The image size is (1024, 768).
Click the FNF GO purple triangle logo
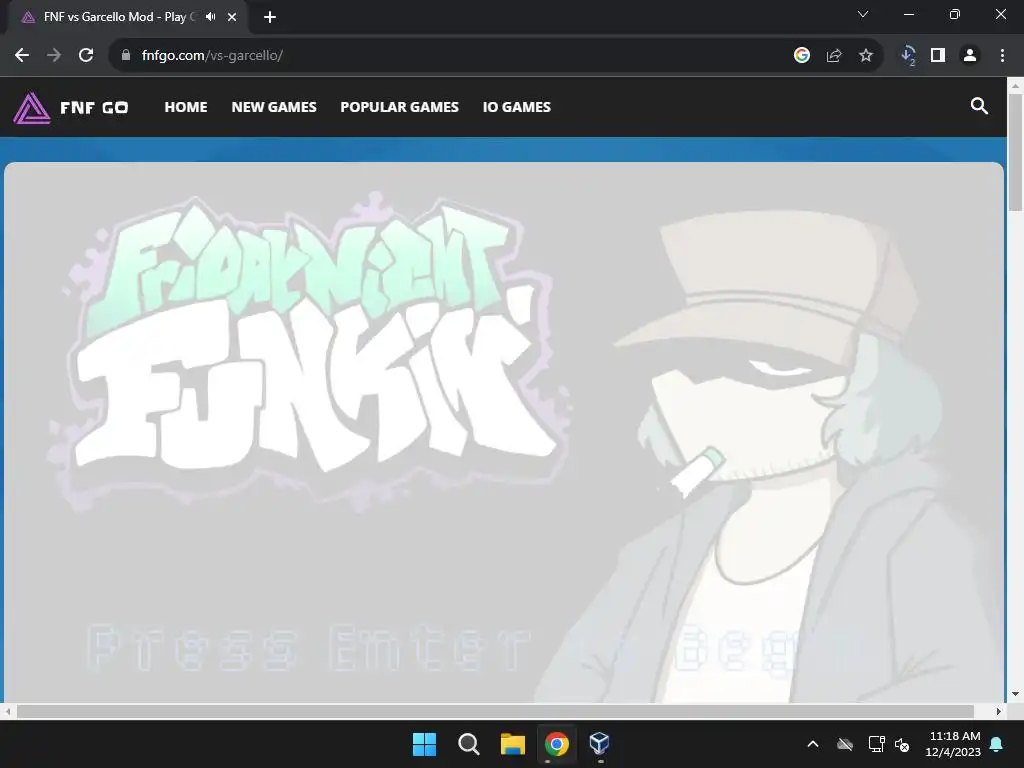(x=31, y=108)
